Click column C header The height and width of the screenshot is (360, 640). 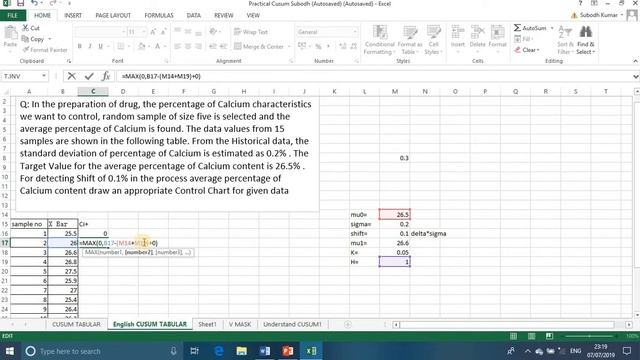click(93, 91)
